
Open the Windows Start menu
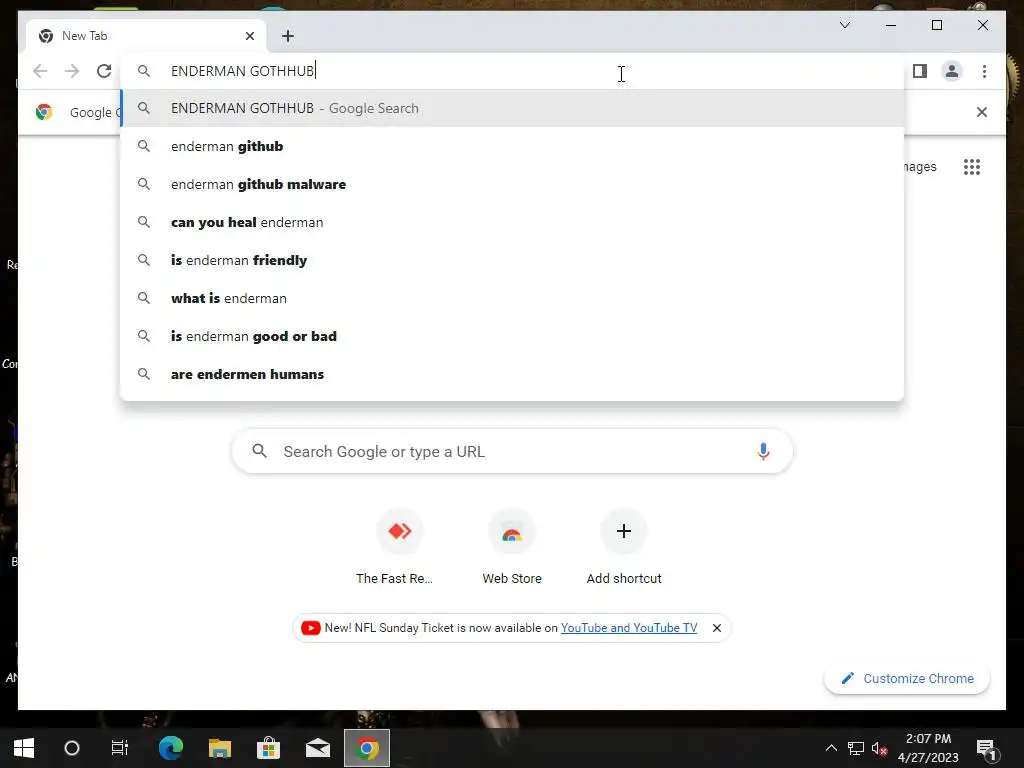point(24,748)
